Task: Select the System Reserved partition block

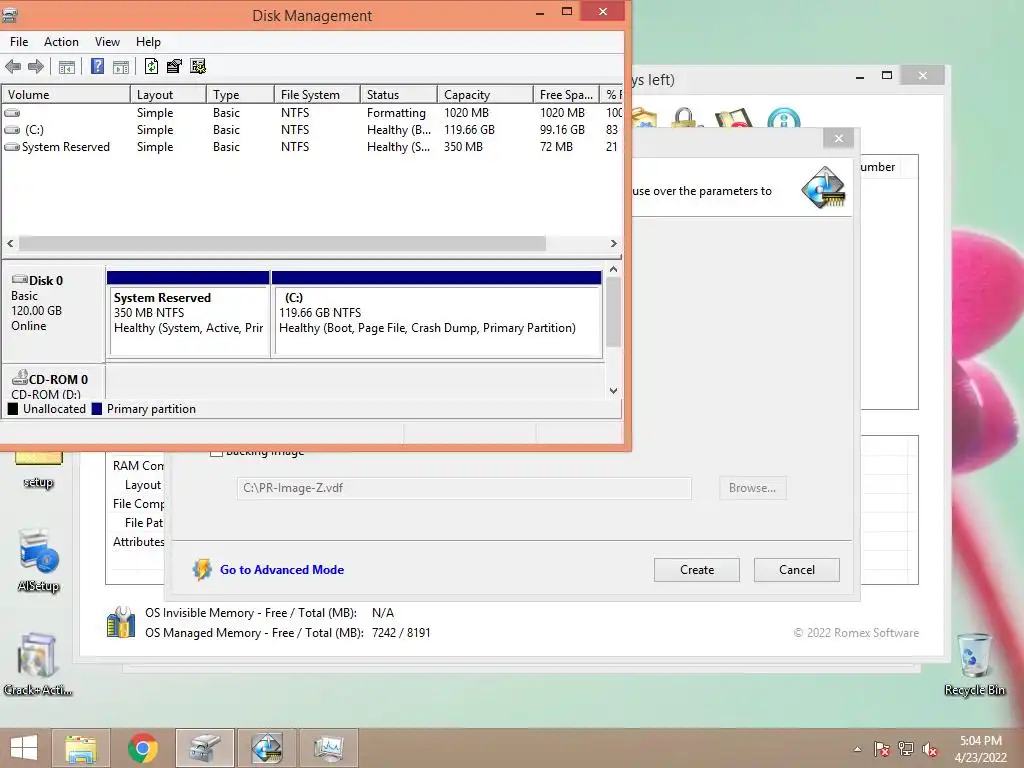Action: click(188, 313)
